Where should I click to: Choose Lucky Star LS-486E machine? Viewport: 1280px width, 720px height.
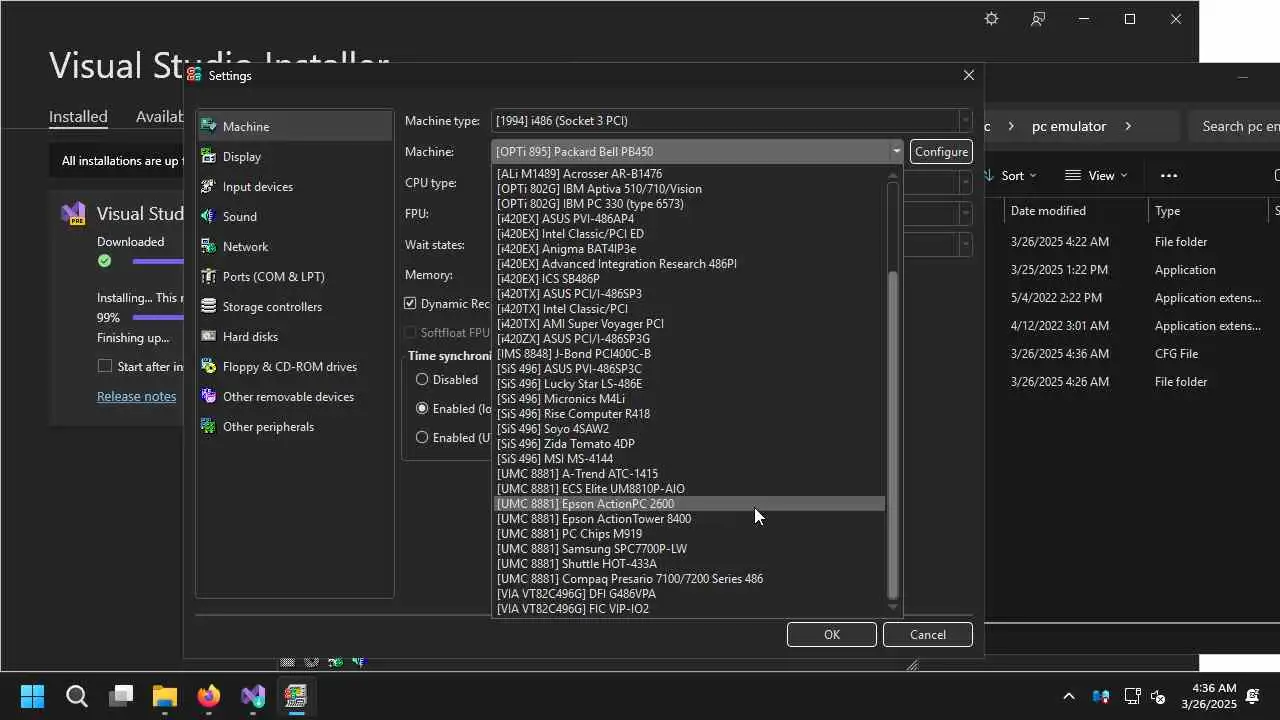pos(690,384)
